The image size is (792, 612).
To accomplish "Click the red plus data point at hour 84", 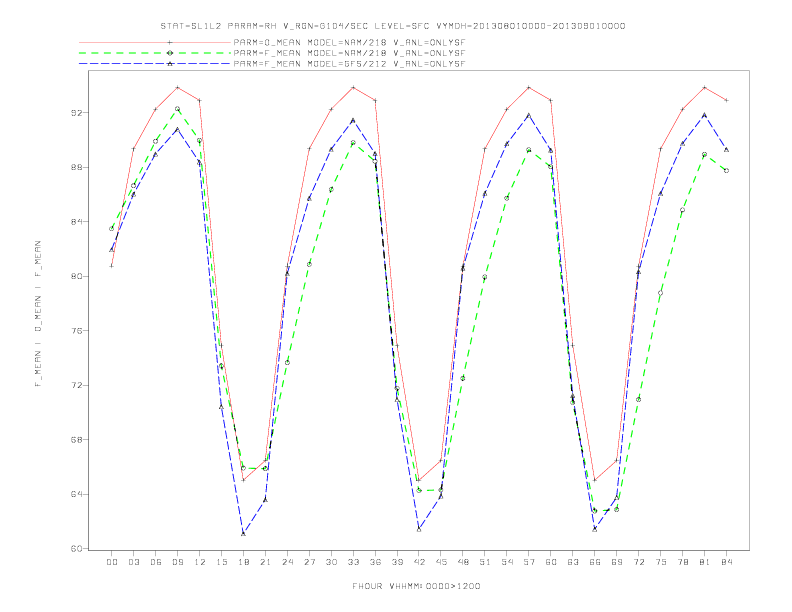I will [x=726, y=100].
